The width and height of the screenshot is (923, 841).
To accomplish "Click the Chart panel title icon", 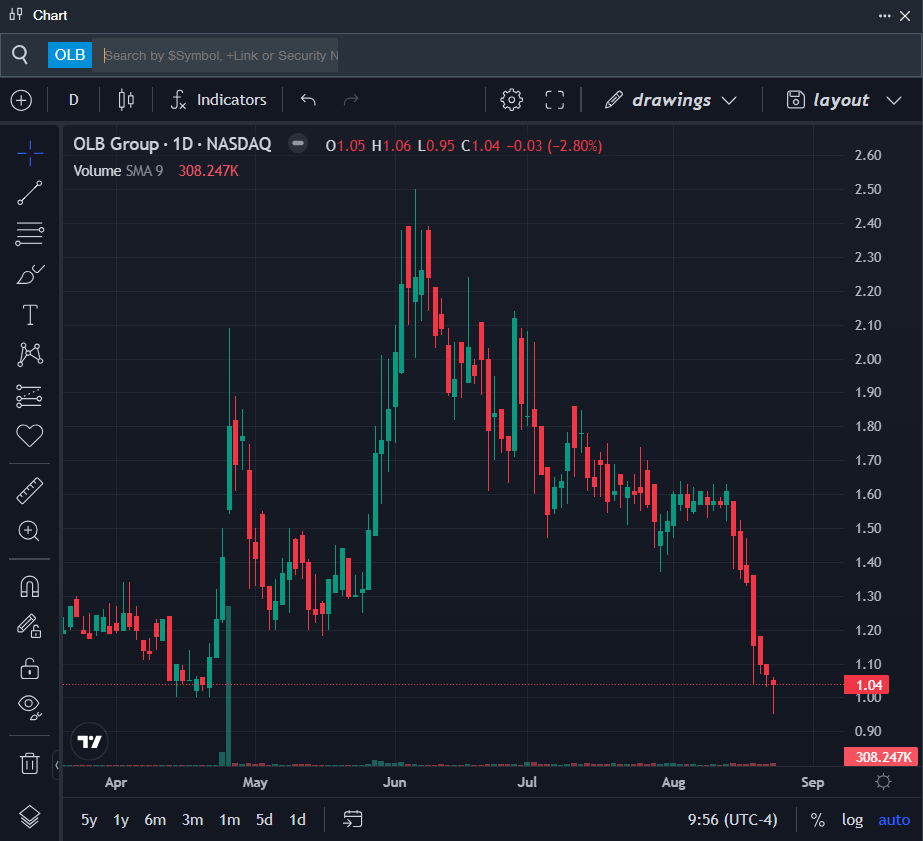I will click(16, 15).
